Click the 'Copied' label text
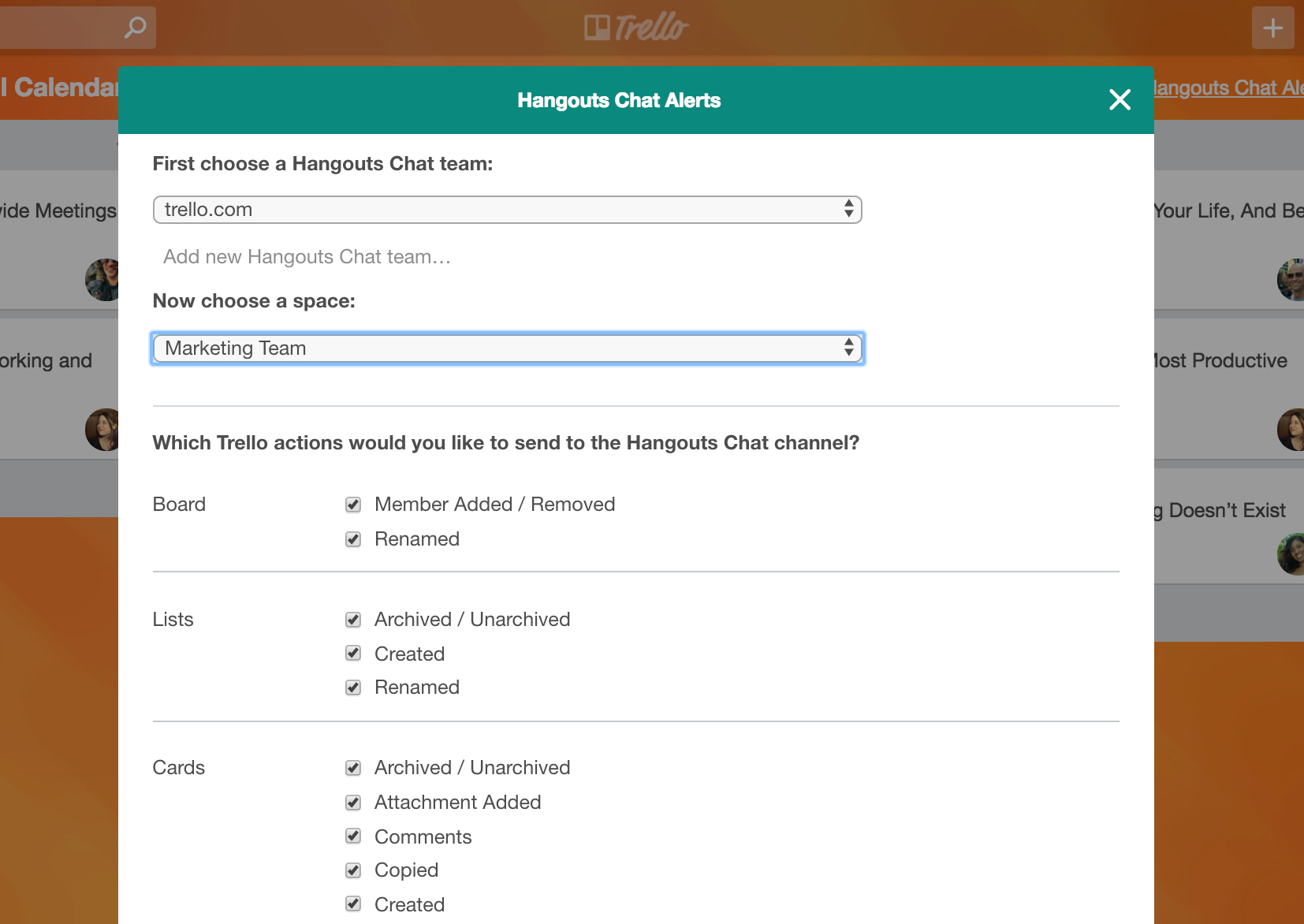The height and width of the screenshot is (924, 1304). (406, 870)
